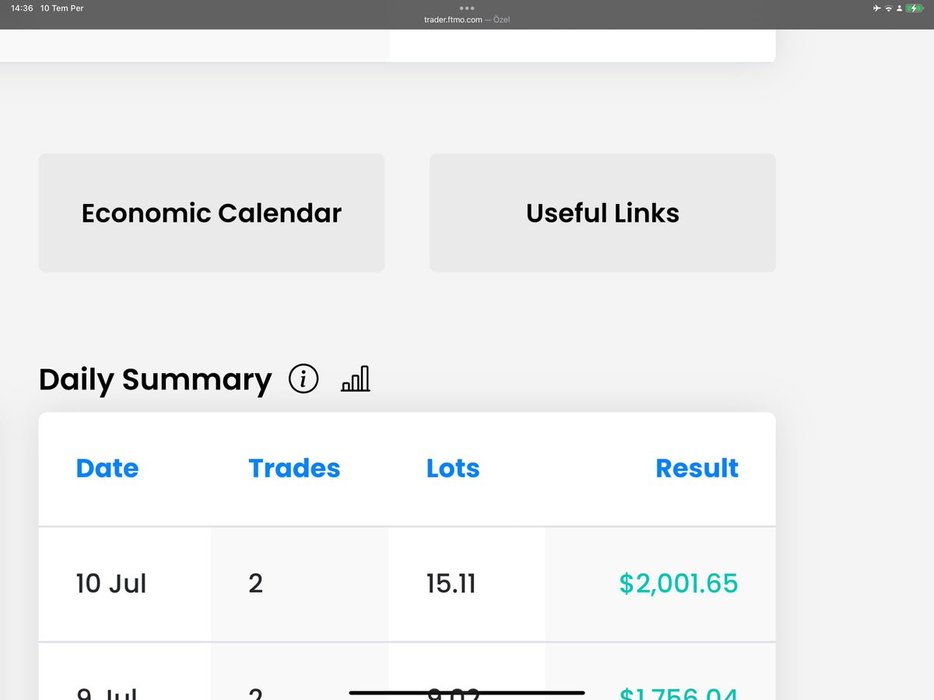934x700 pixels.
Task: Tap the 14:36 clock in status bar
Action: (x=22, y=8)
